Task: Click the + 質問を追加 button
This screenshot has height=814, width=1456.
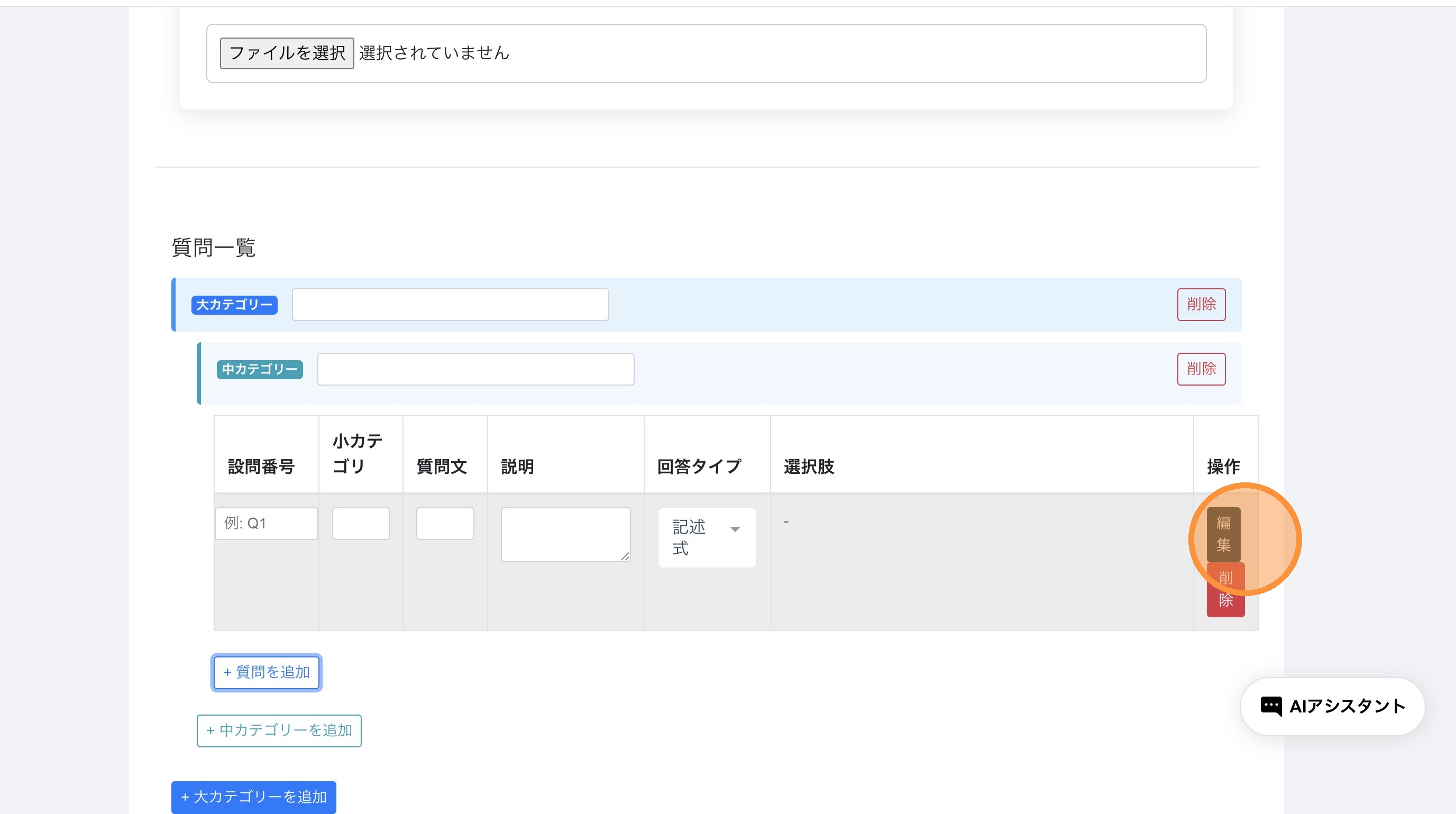Action: (266, 672)
